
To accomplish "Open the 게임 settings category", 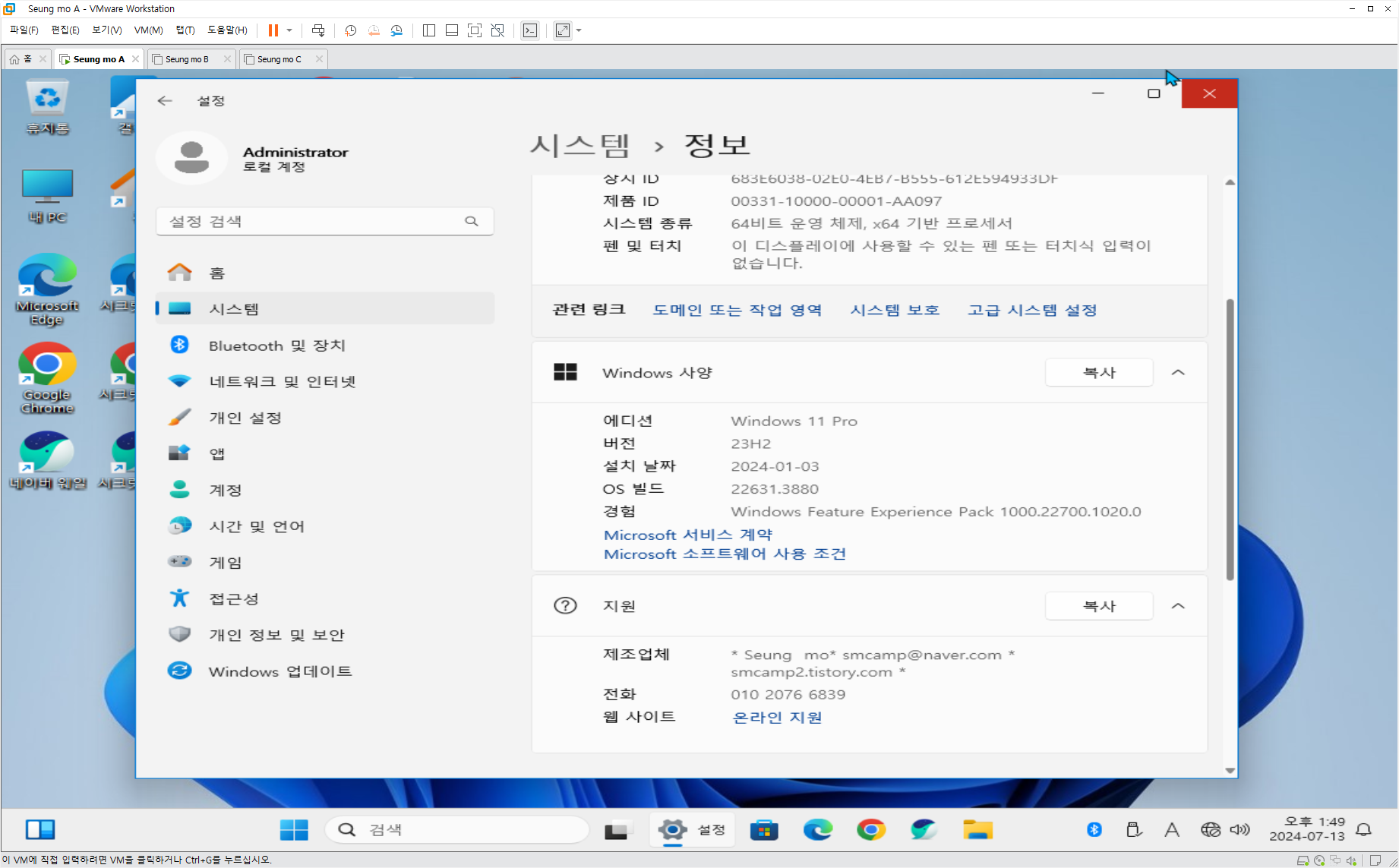I will point(325,563).
